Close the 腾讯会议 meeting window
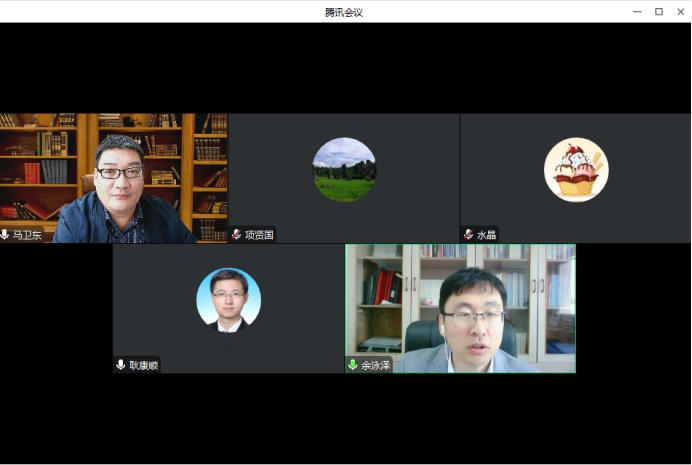The width and height of the screenshot is (692, 465). (679, 12)
